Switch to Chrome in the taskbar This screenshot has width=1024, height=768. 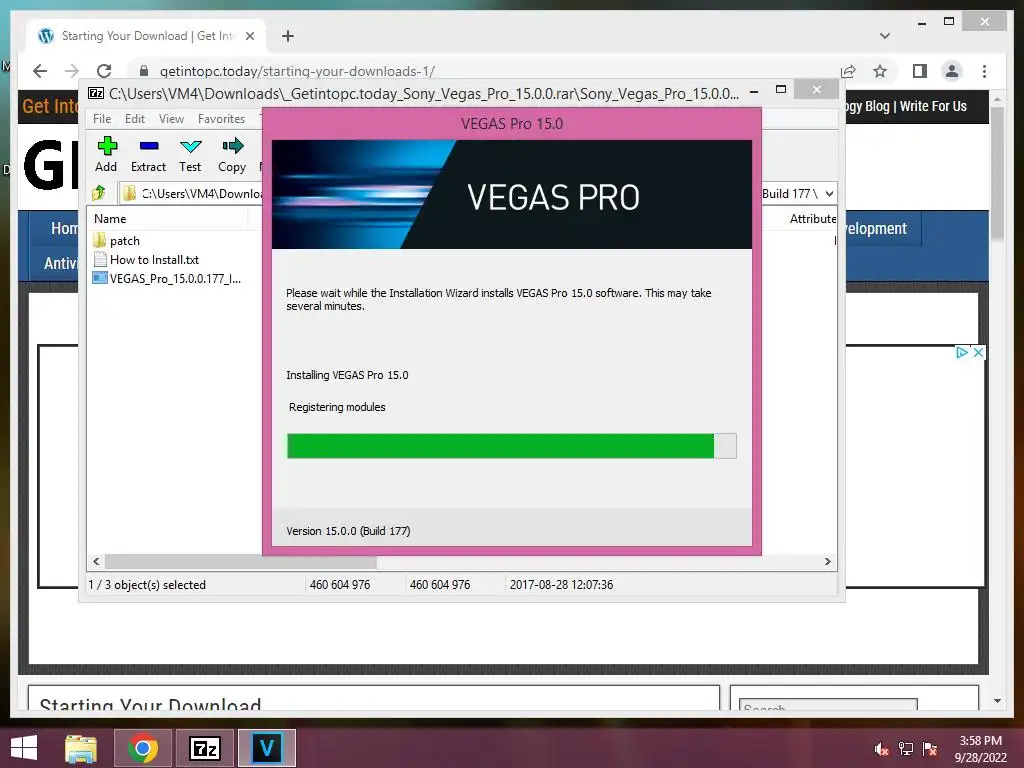[x=143, y=748]
